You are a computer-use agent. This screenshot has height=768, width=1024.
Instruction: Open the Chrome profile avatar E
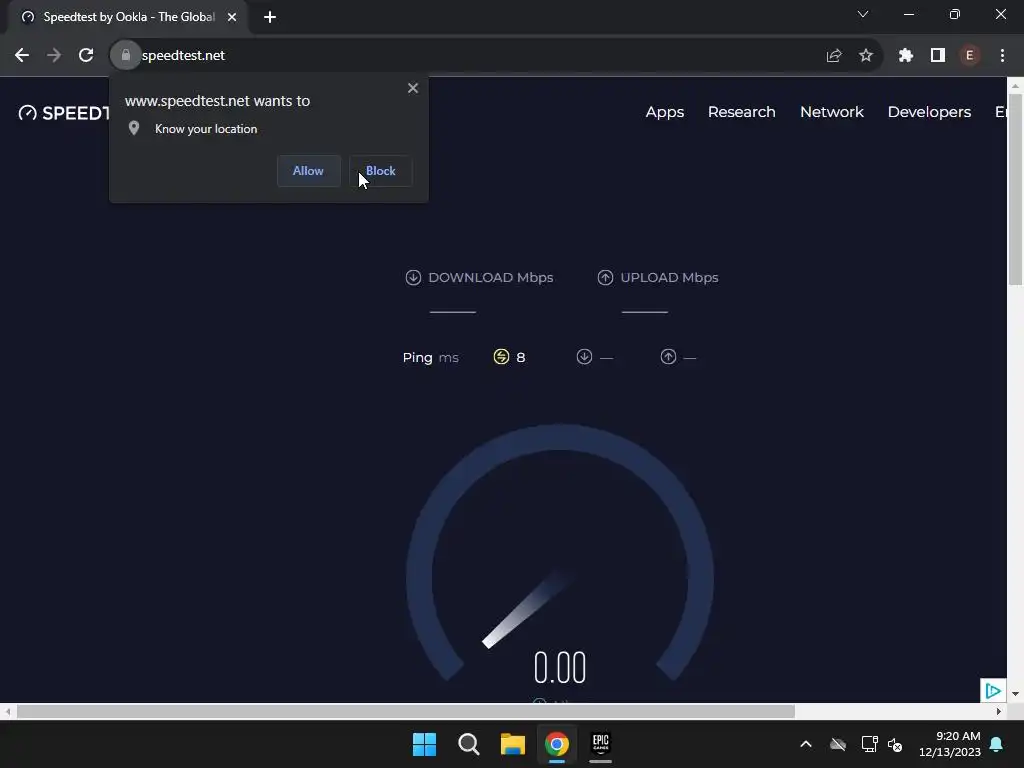(970, 56)
